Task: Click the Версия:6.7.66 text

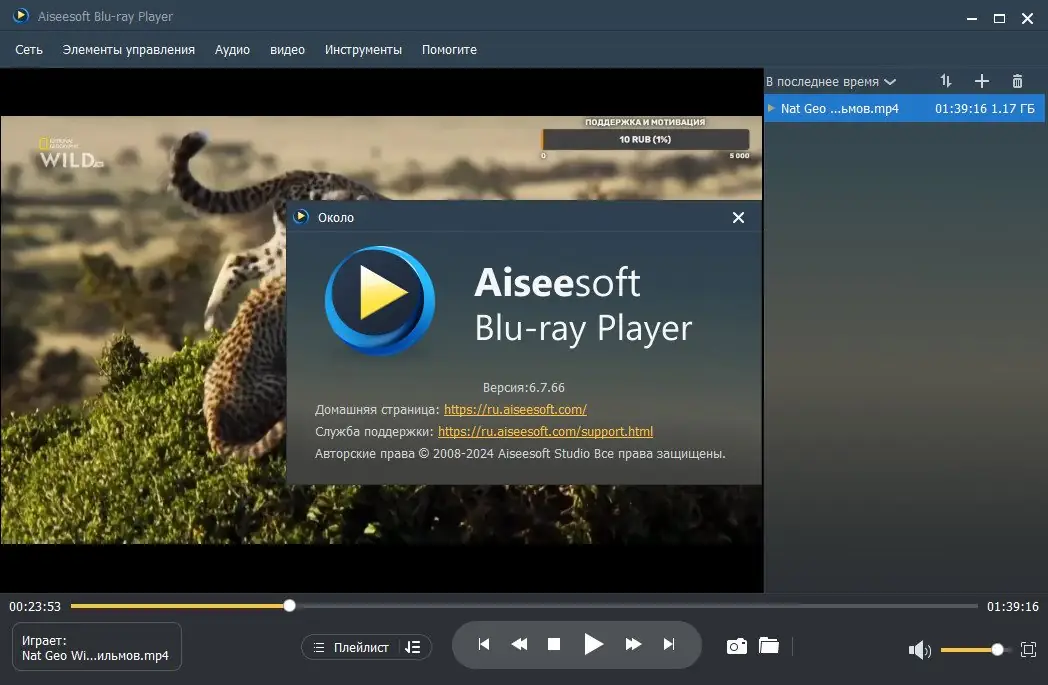Action: [x=524, y=388]
